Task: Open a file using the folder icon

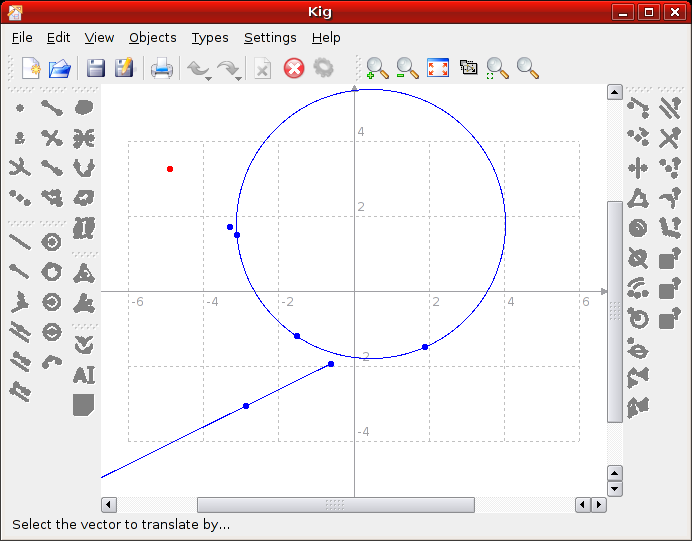Action: [x=60, y=68]
